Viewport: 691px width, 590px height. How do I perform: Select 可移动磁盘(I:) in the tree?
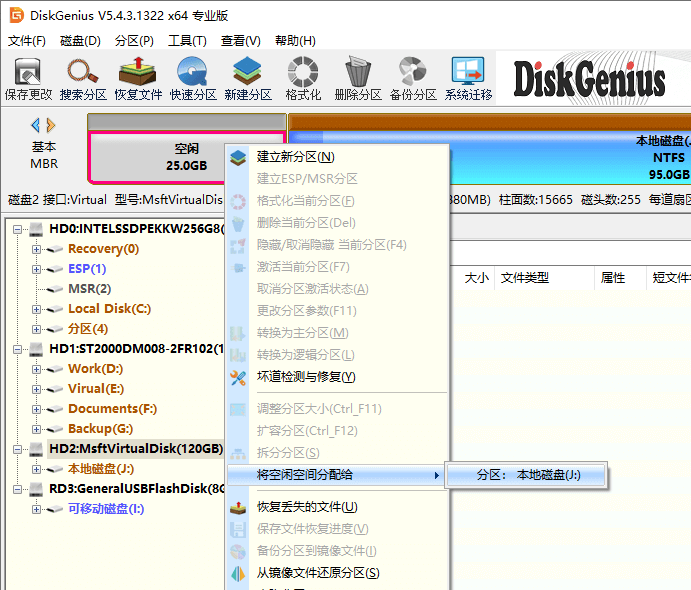click(106, 509)
